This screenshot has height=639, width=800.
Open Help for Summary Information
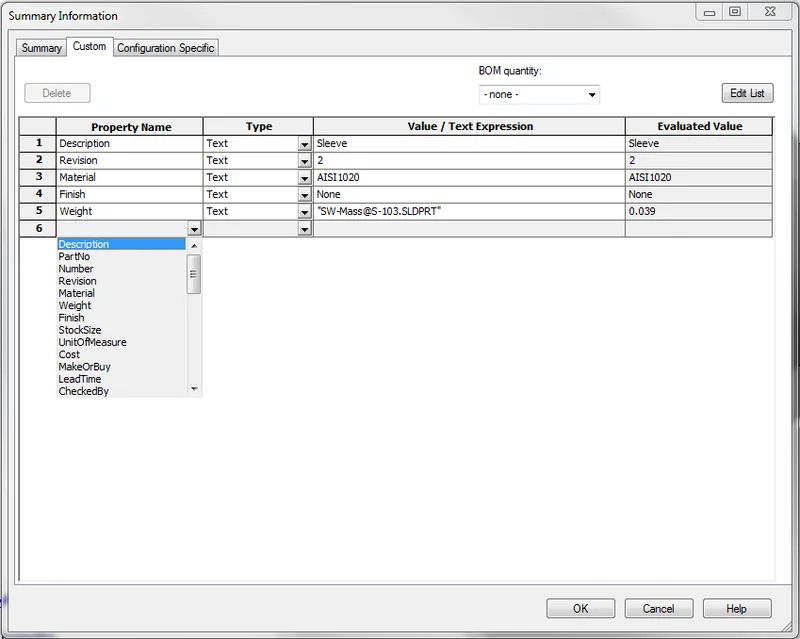click(737, 608)
